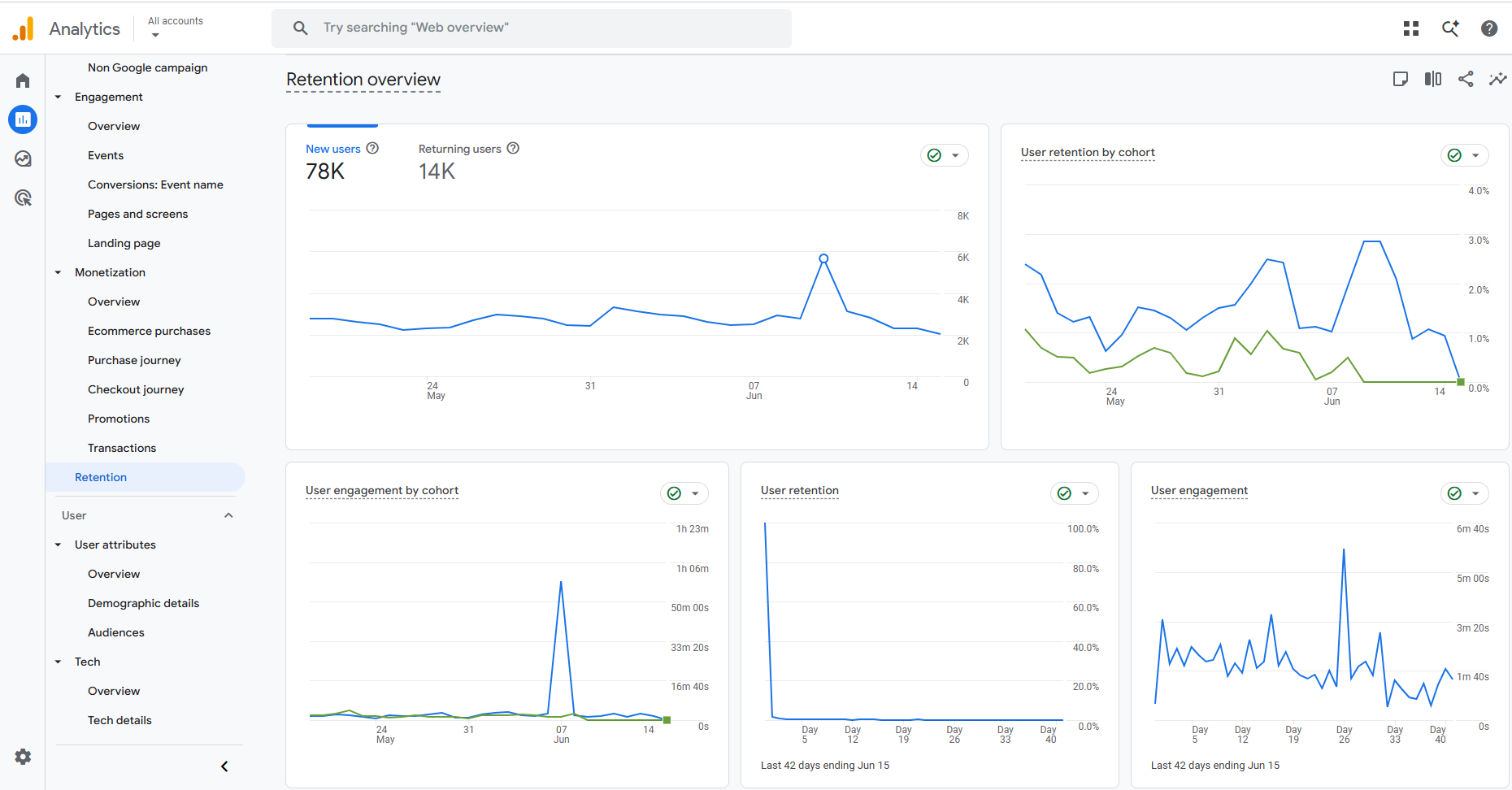Open the Home icon in left rail
The width and height of the screenshot is (1512, 790).
coord(23,80)
